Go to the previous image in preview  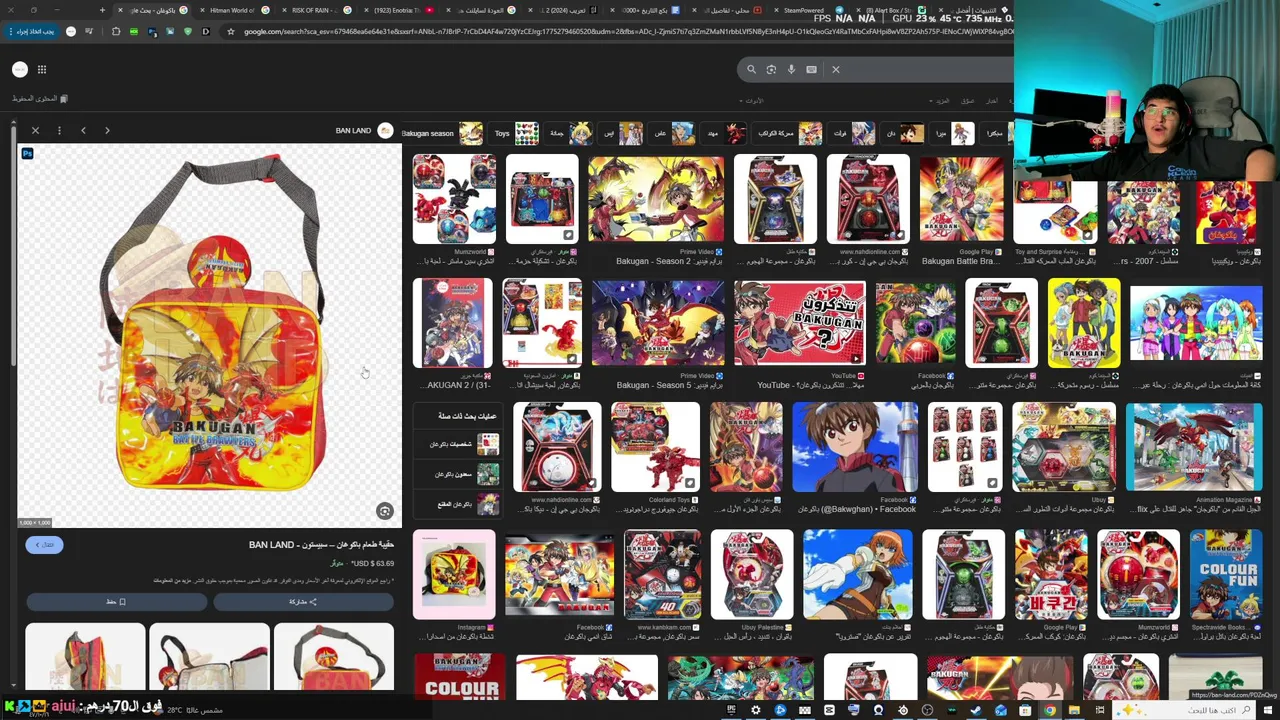click(x=83, y=130)
